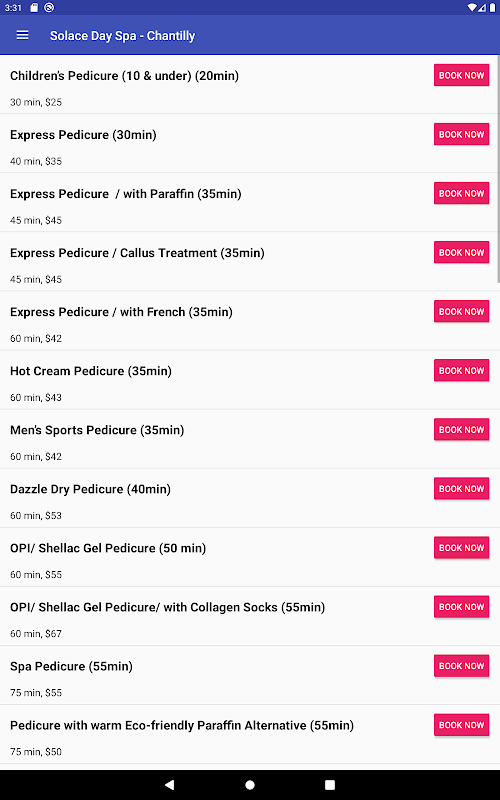The height and width of the screenshot is (800, 500).
Task: Book the Men's Sports Pedicure
Action: tap(461, 430)
